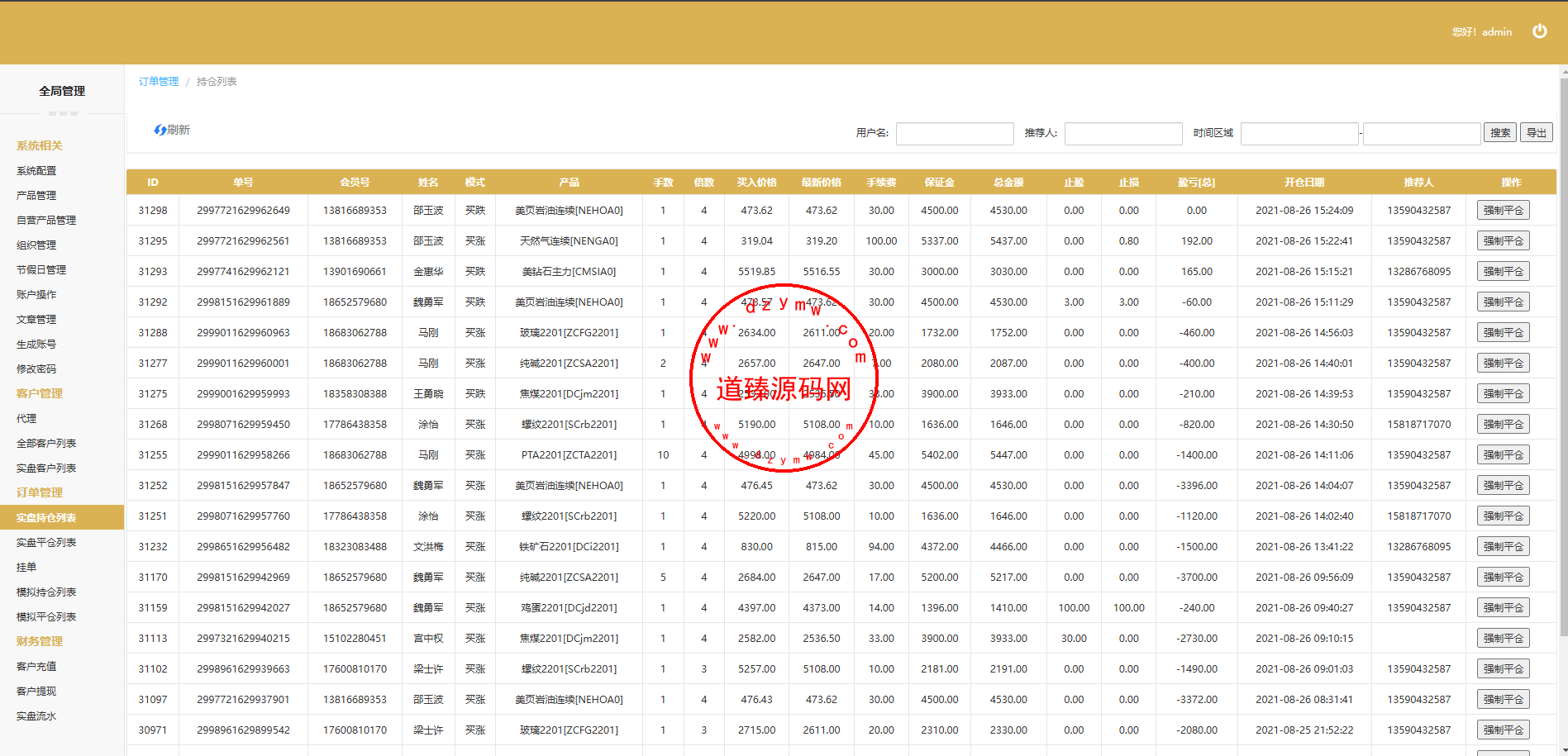Open 模拟持仓列表 menu item

point(46,592)
